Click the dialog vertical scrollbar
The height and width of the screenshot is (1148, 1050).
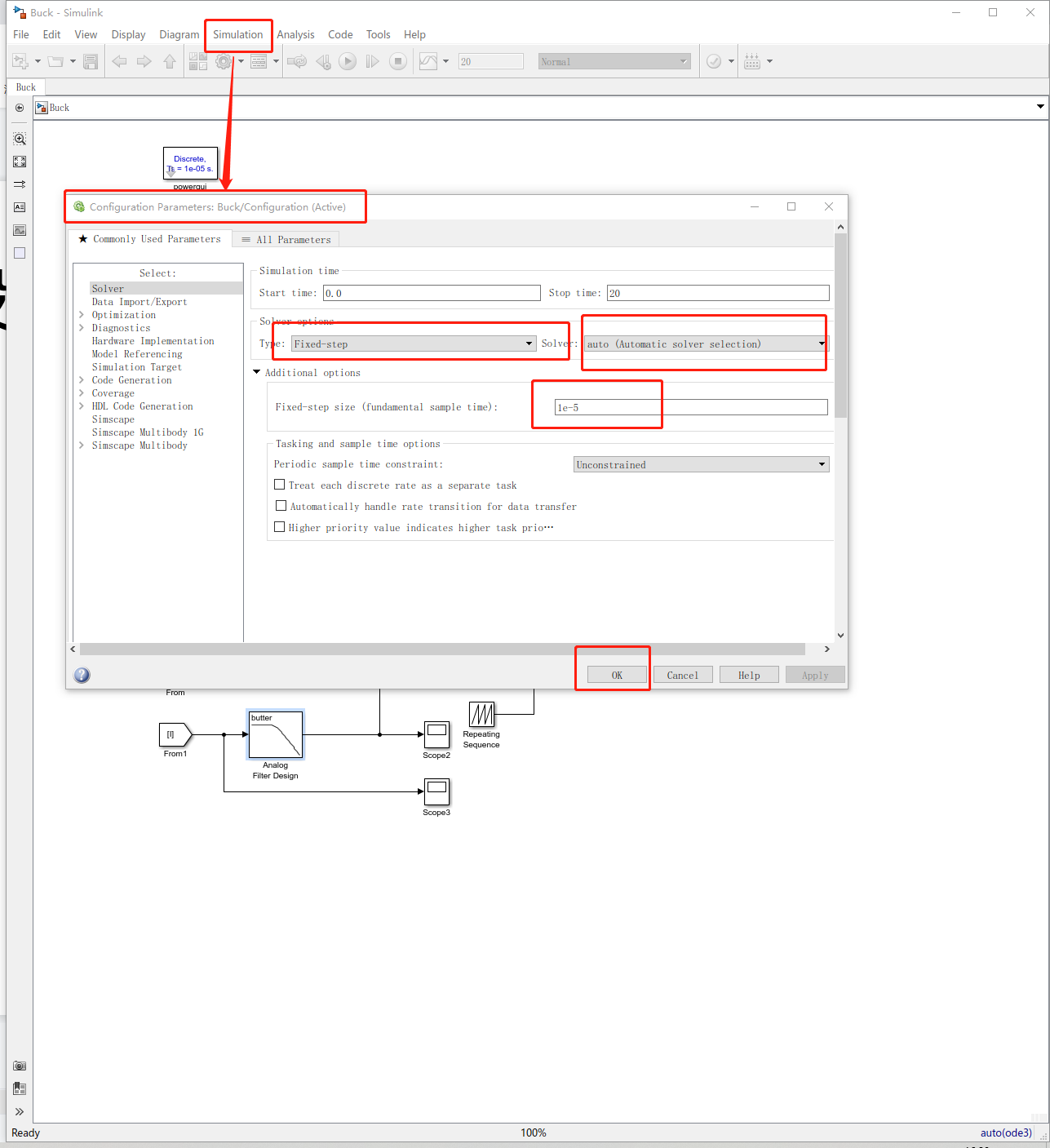pyautogui.click(x=841, y=325)
